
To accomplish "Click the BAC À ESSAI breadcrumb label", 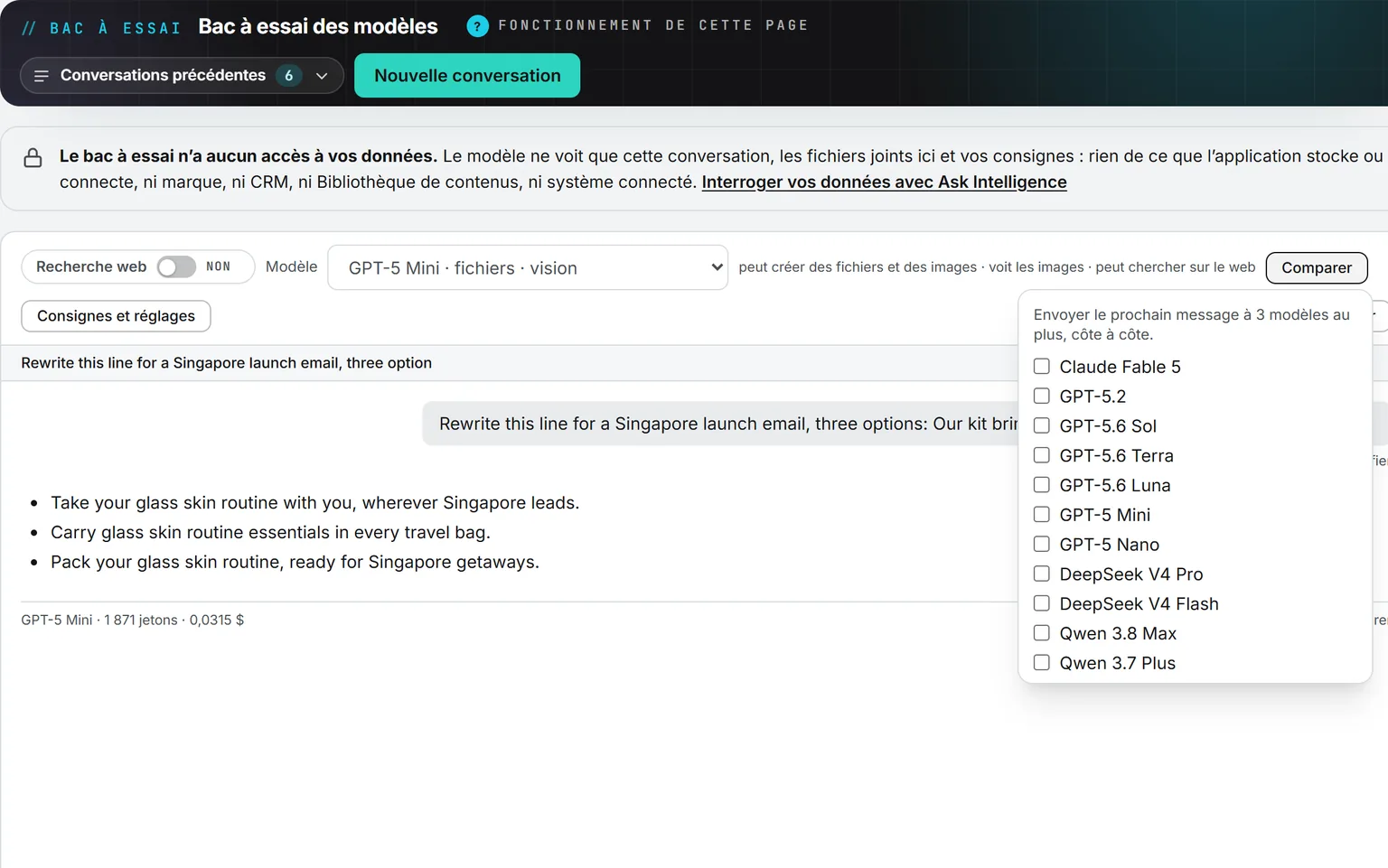I will (115, 28).
